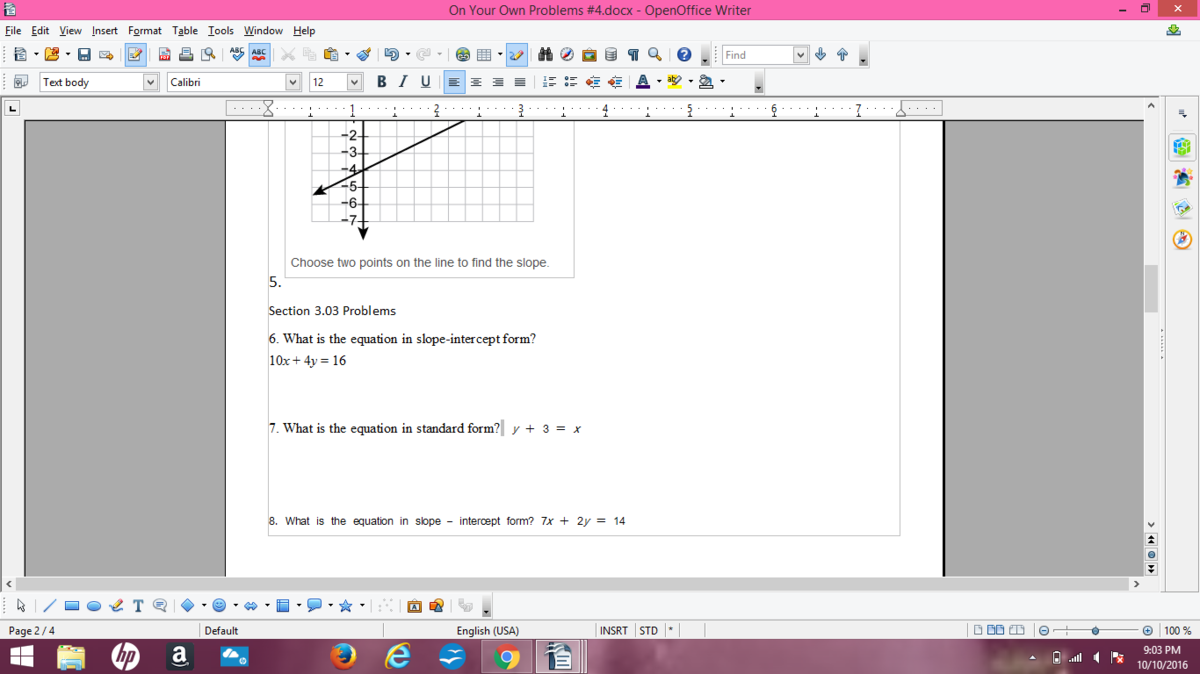Toggle bulleted list

point(571,82)
